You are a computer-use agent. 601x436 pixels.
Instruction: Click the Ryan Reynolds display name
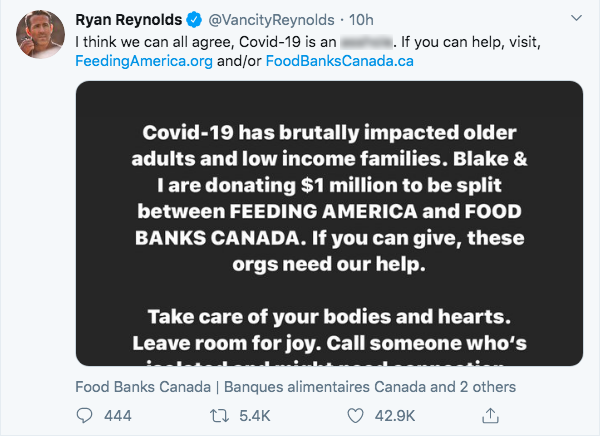tap(128, 20)
